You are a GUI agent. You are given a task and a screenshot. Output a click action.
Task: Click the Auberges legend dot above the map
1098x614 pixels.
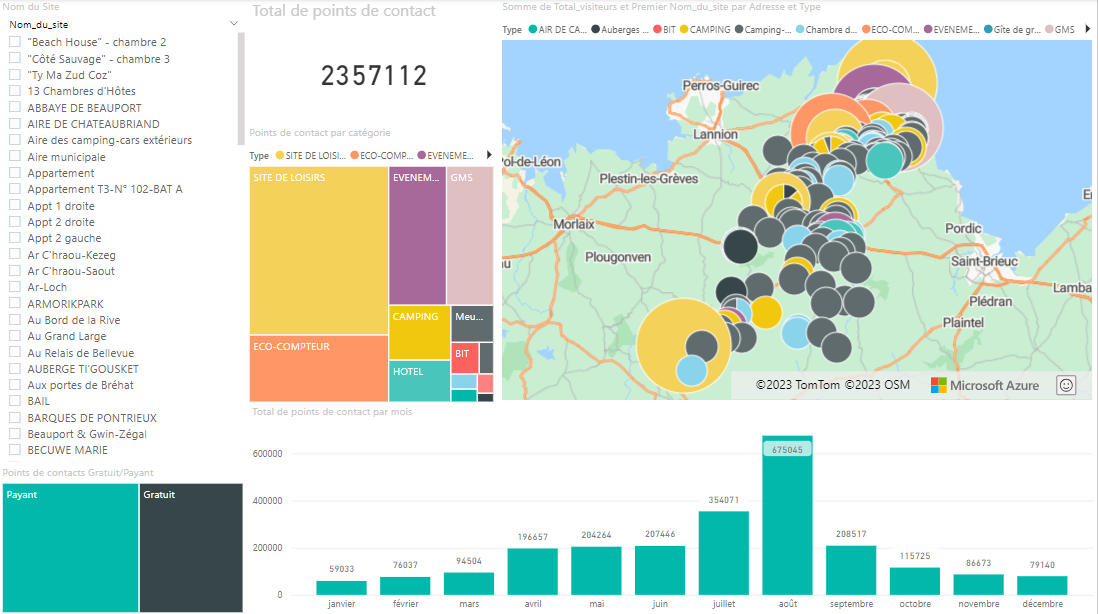(595, 30)
